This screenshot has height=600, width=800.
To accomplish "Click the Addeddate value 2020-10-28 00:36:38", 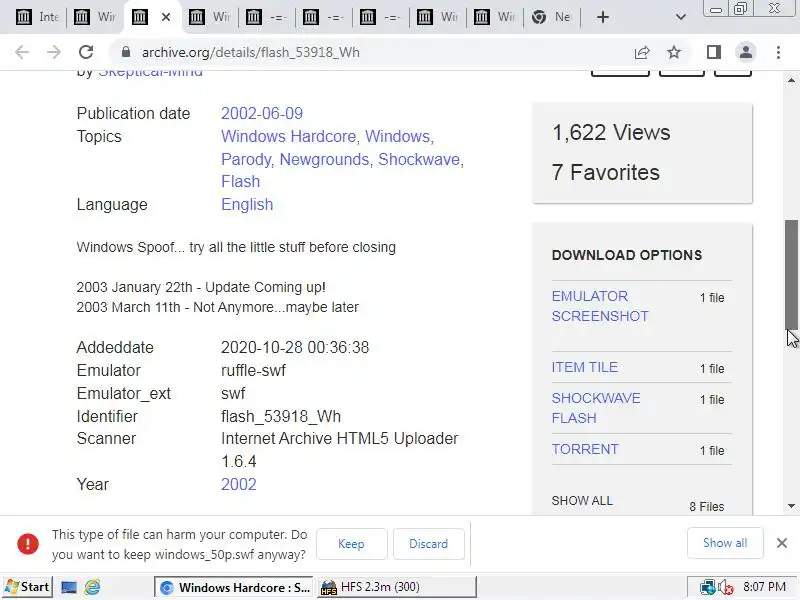I will (x=295, y=347).
